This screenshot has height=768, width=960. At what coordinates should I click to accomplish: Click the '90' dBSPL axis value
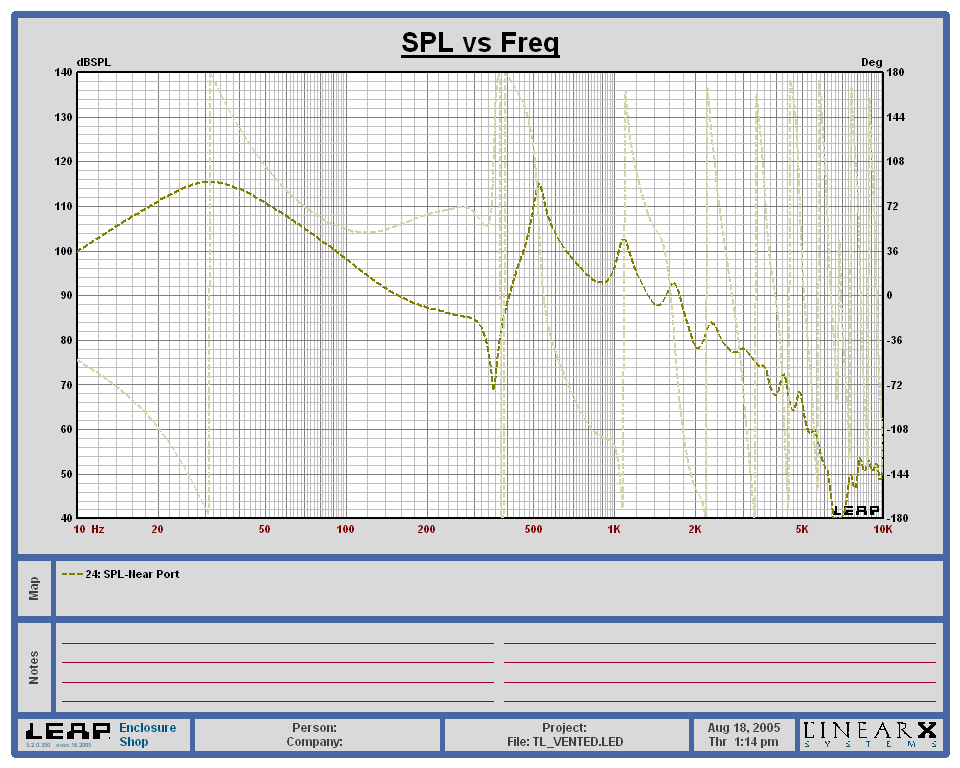click(x=66, y=295)
